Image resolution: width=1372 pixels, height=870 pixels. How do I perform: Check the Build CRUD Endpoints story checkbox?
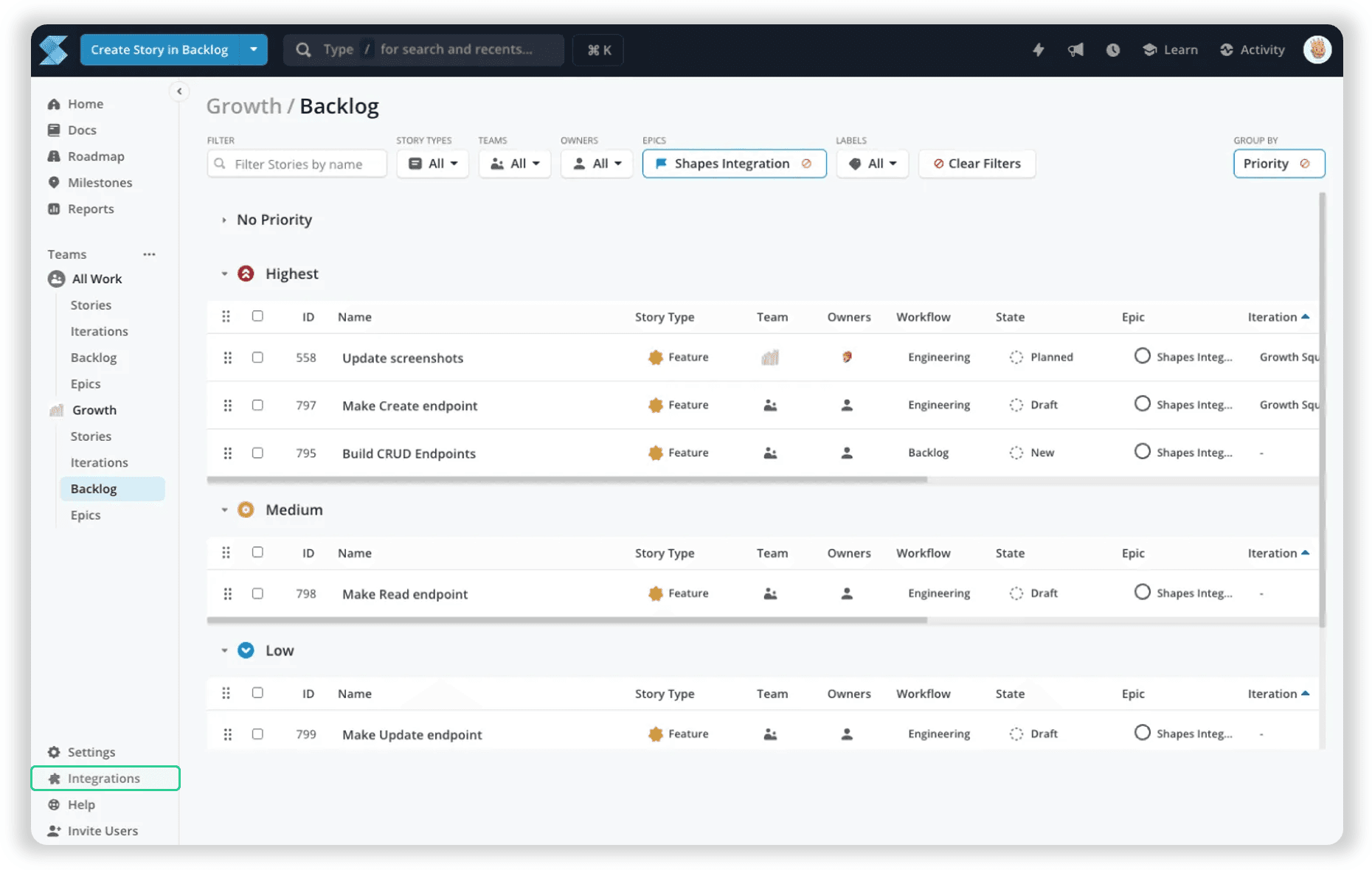coord(257,453)
